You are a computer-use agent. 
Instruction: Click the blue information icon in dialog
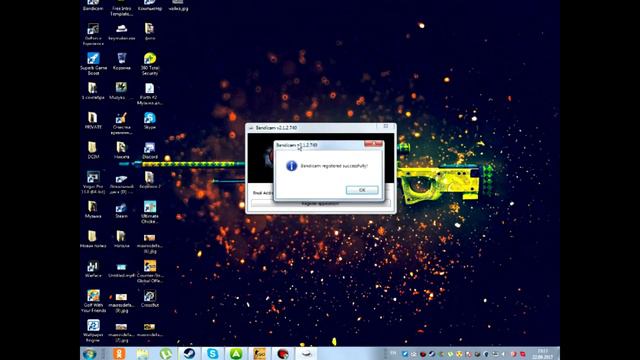click(291, 166)
